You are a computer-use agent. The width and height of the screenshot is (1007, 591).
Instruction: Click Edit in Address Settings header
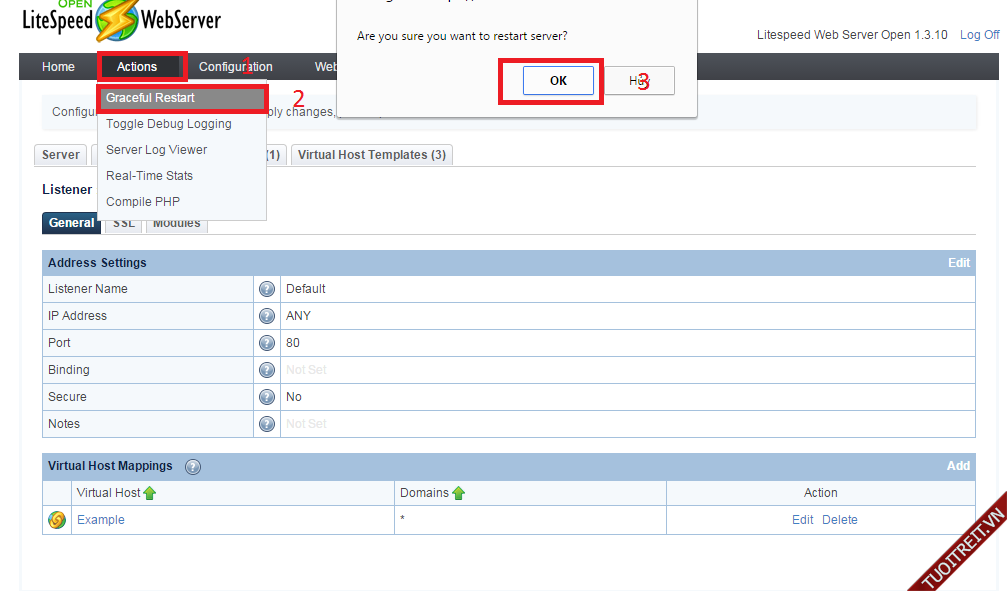click(958, 263)
